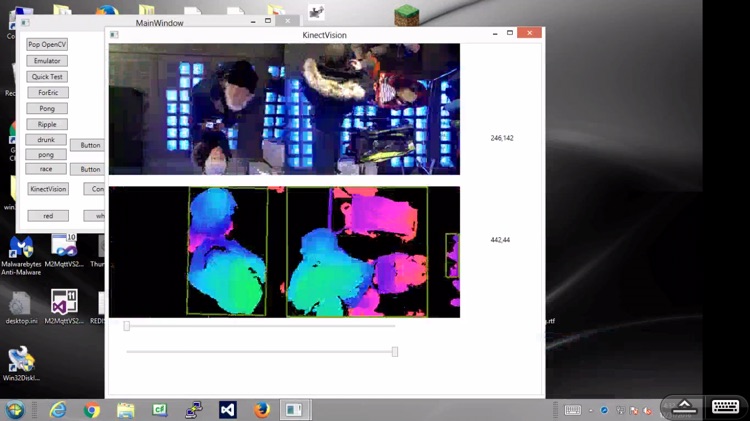Run the Quick Test button
The width and height of the screenshot is (750, 421).
(x=47, y=77)
